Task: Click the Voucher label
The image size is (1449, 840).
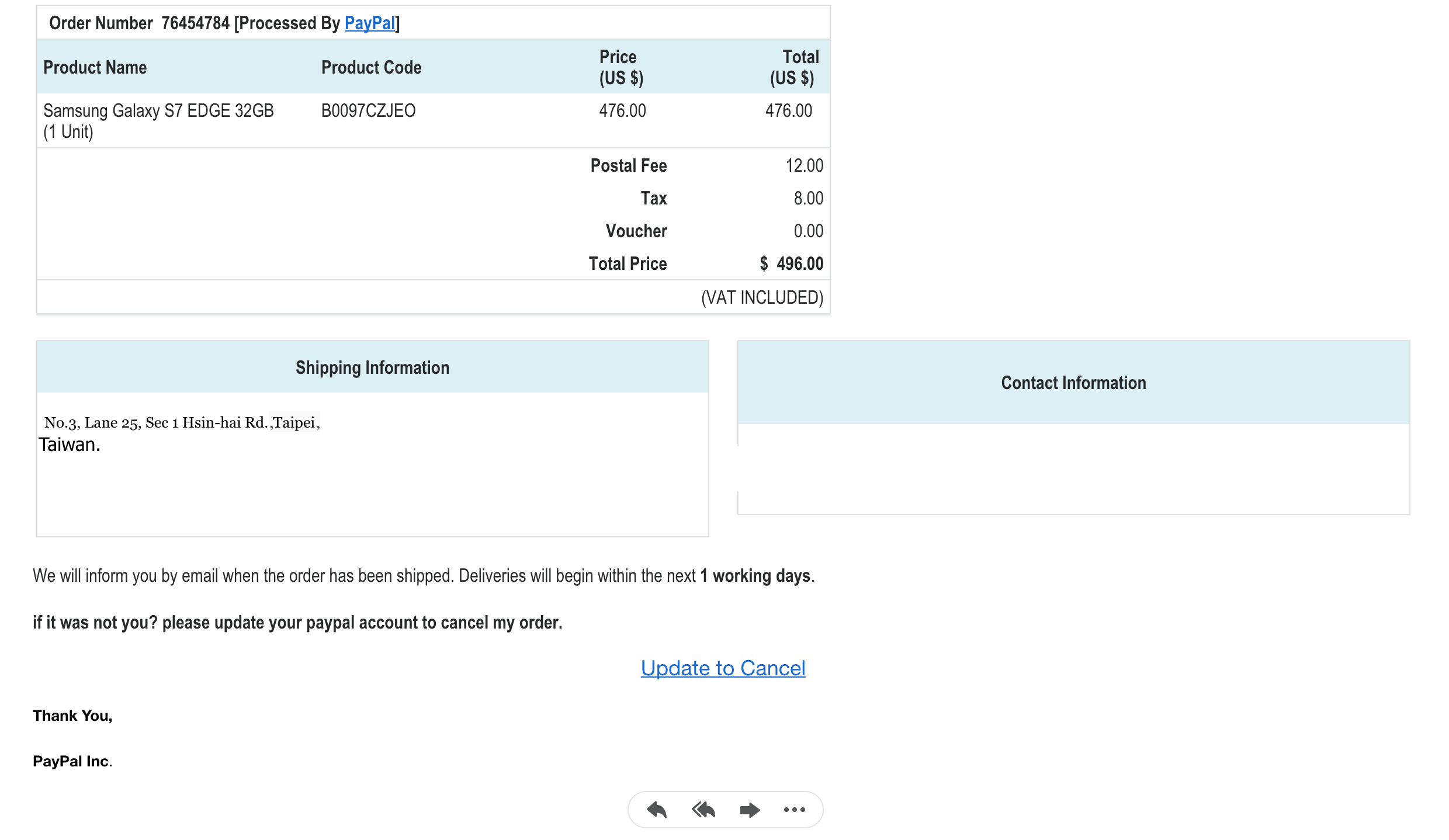Action: (x=636, y=231)
